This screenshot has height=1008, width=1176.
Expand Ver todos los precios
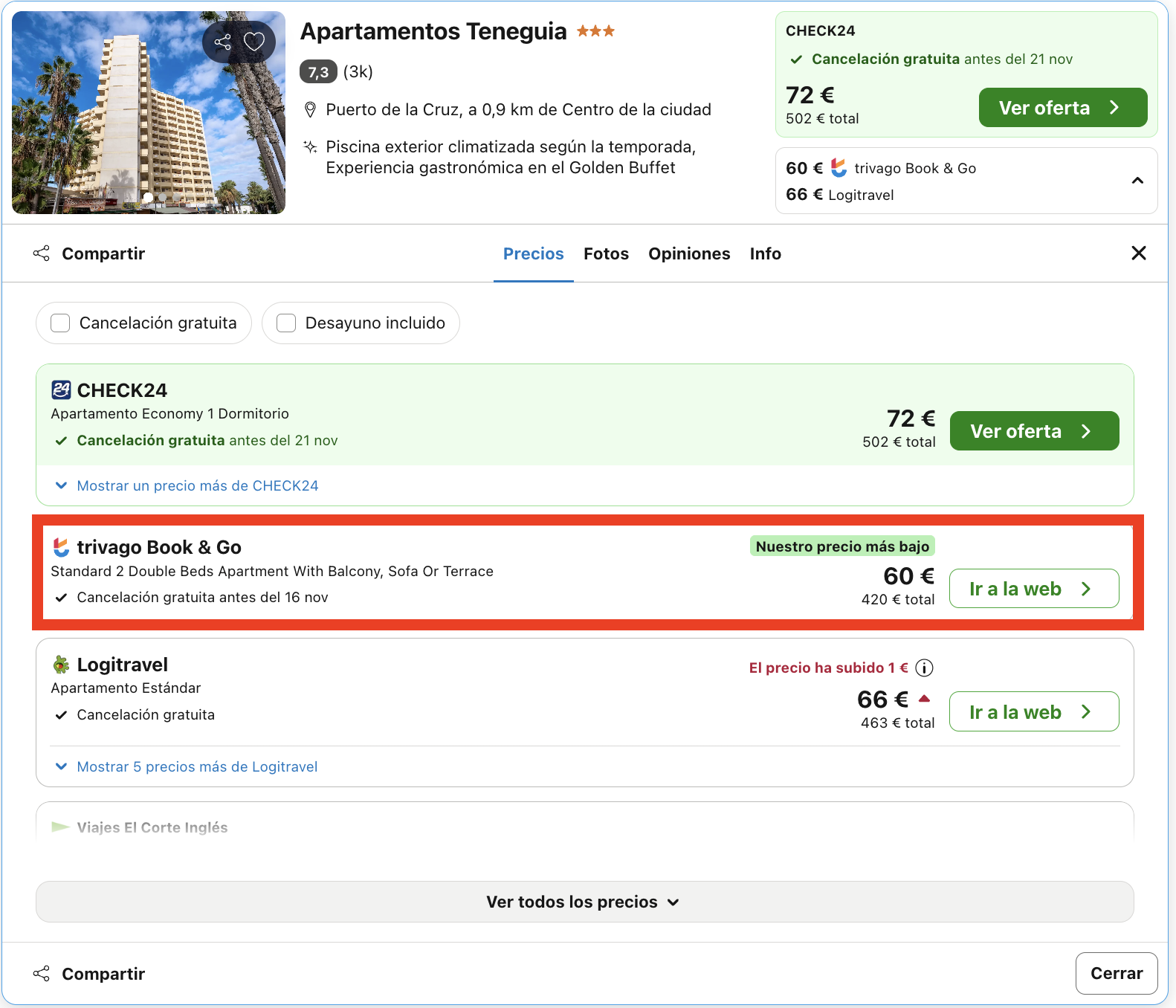584,902
